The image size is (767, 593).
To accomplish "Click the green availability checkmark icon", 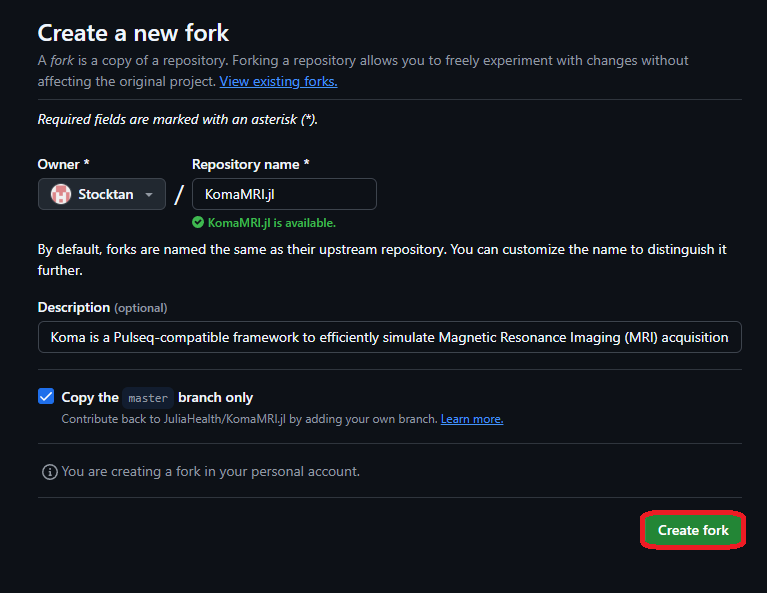I will coord(198,223).
